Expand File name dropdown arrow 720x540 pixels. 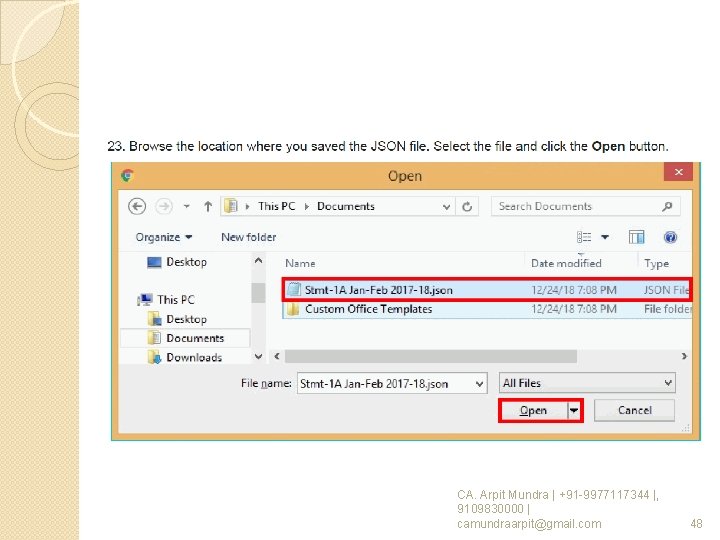(x=479, y=384)
